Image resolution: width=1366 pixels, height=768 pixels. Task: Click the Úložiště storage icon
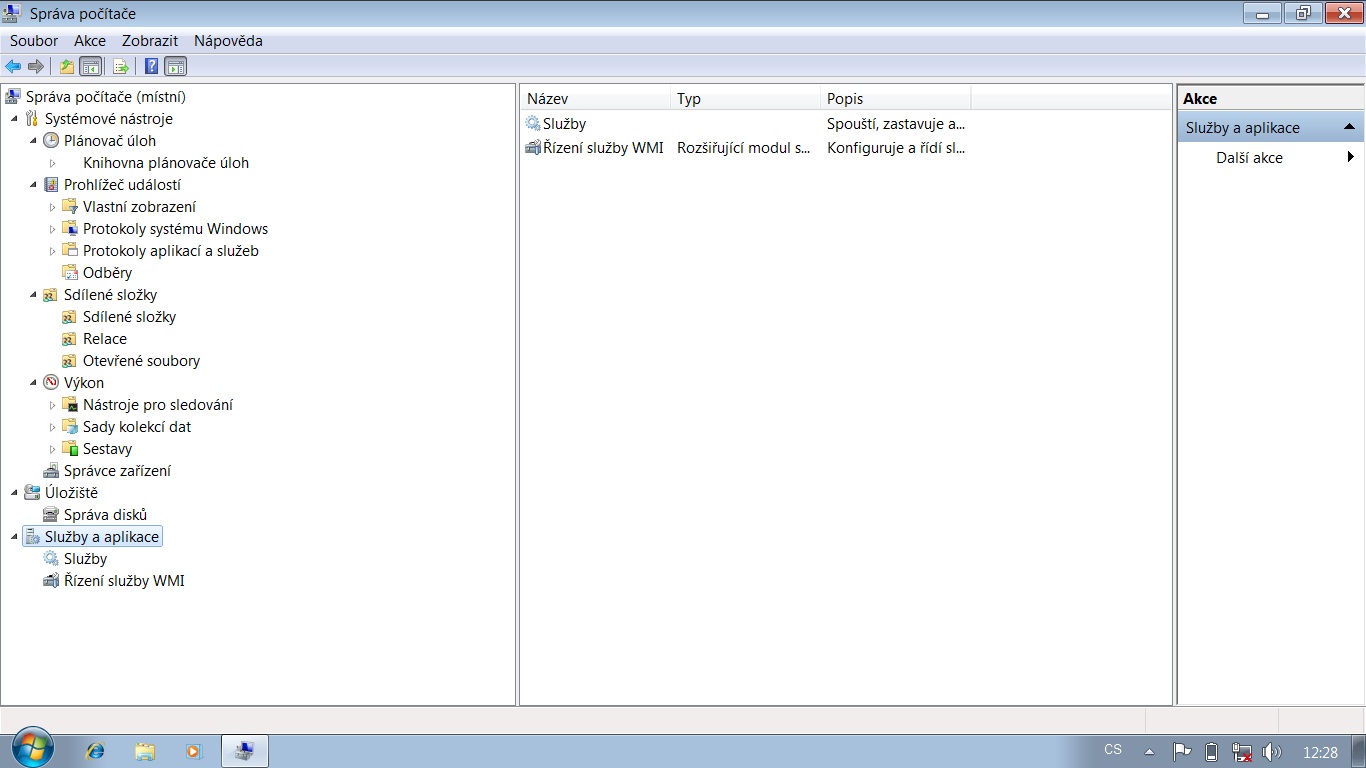(32, 493)
